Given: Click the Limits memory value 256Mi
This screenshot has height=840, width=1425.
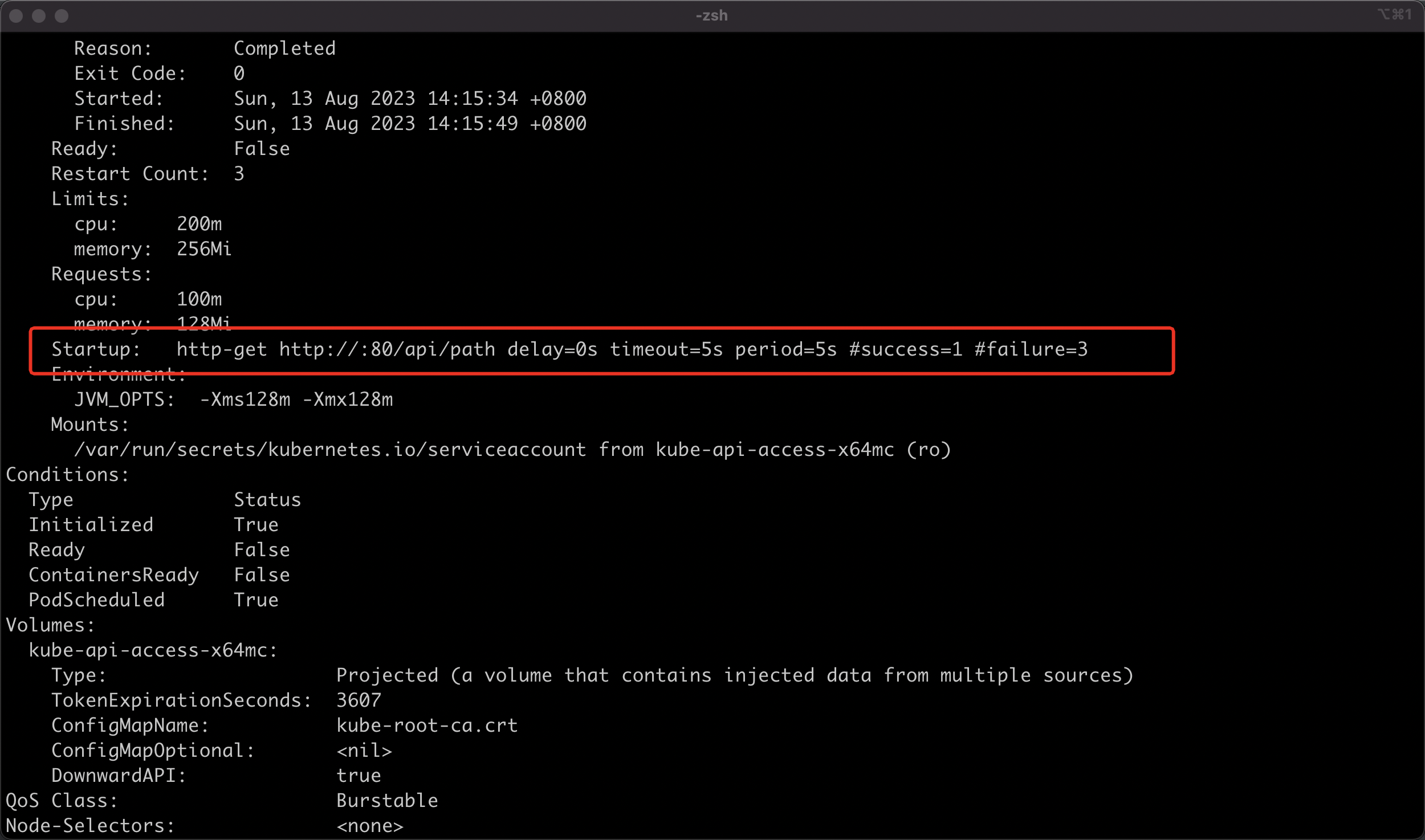Looking at the screenshot, I should (204, 249).
